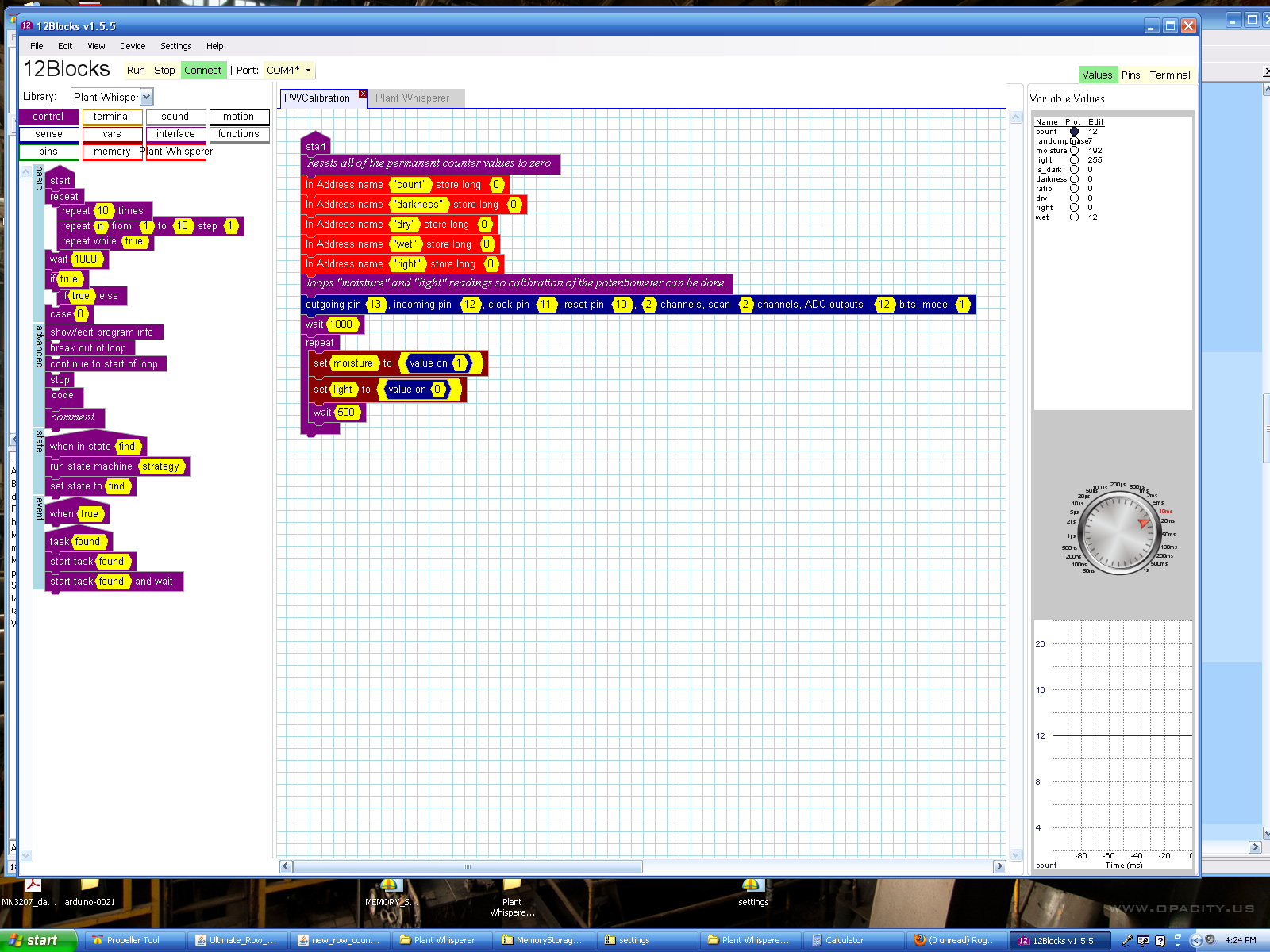Select the pins block category

coord(48,152)
